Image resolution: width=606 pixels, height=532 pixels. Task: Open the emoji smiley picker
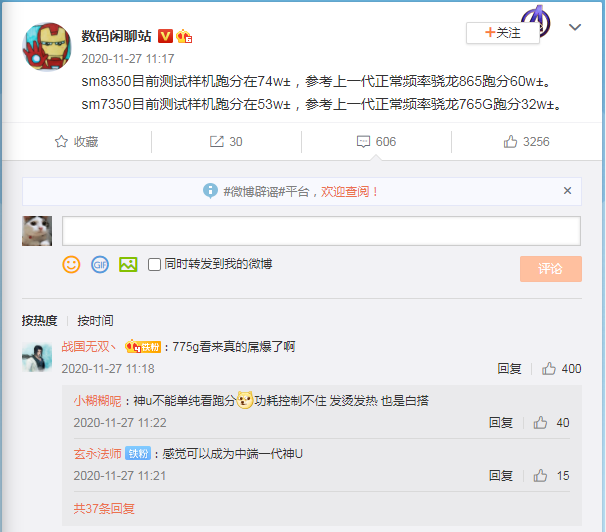(x=71, y=265)
